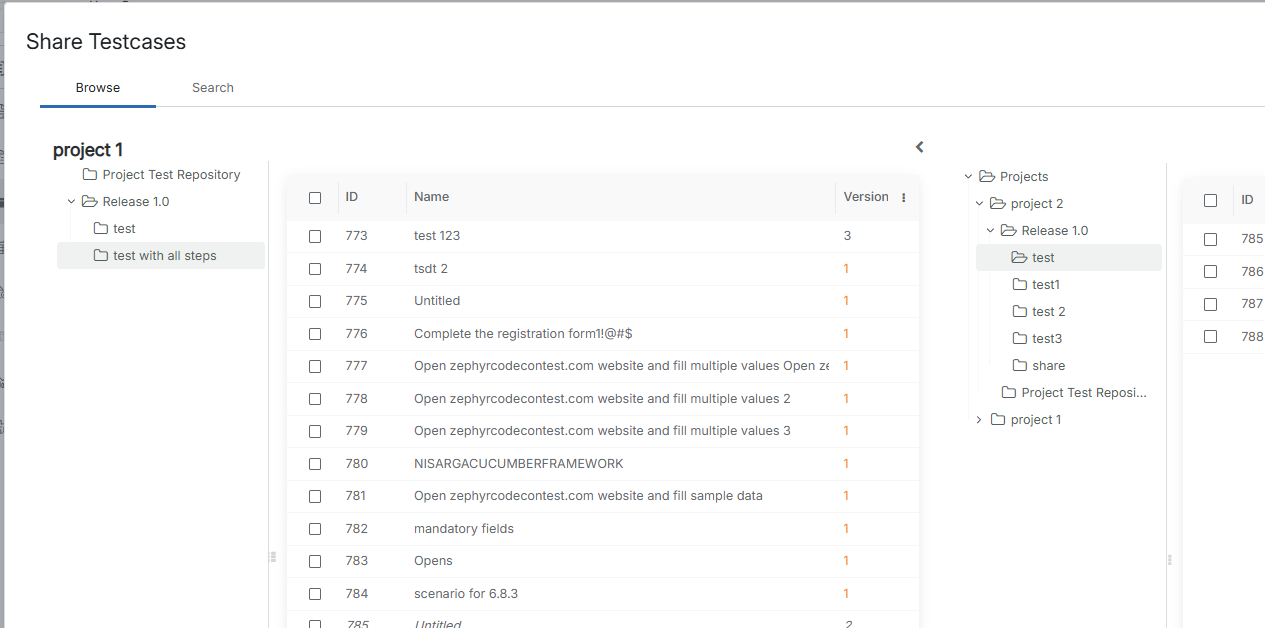Collapse the Release 1.0 node under project 1
Screen dimensions: 1265x628
click(x=72, y=202)
